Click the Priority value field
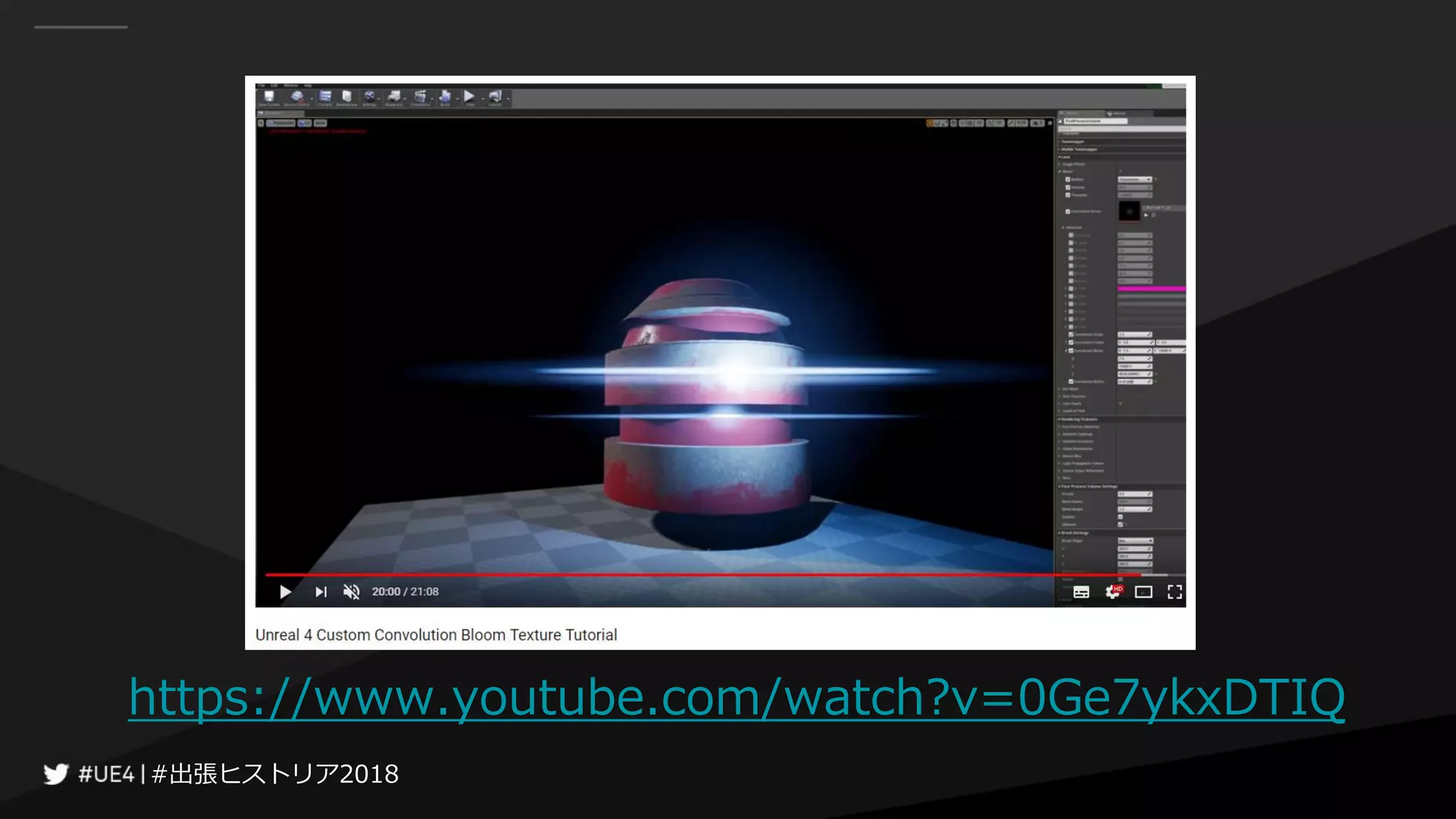The width and height of the screenshot is (1456, 819). [x=1135, y=494]
